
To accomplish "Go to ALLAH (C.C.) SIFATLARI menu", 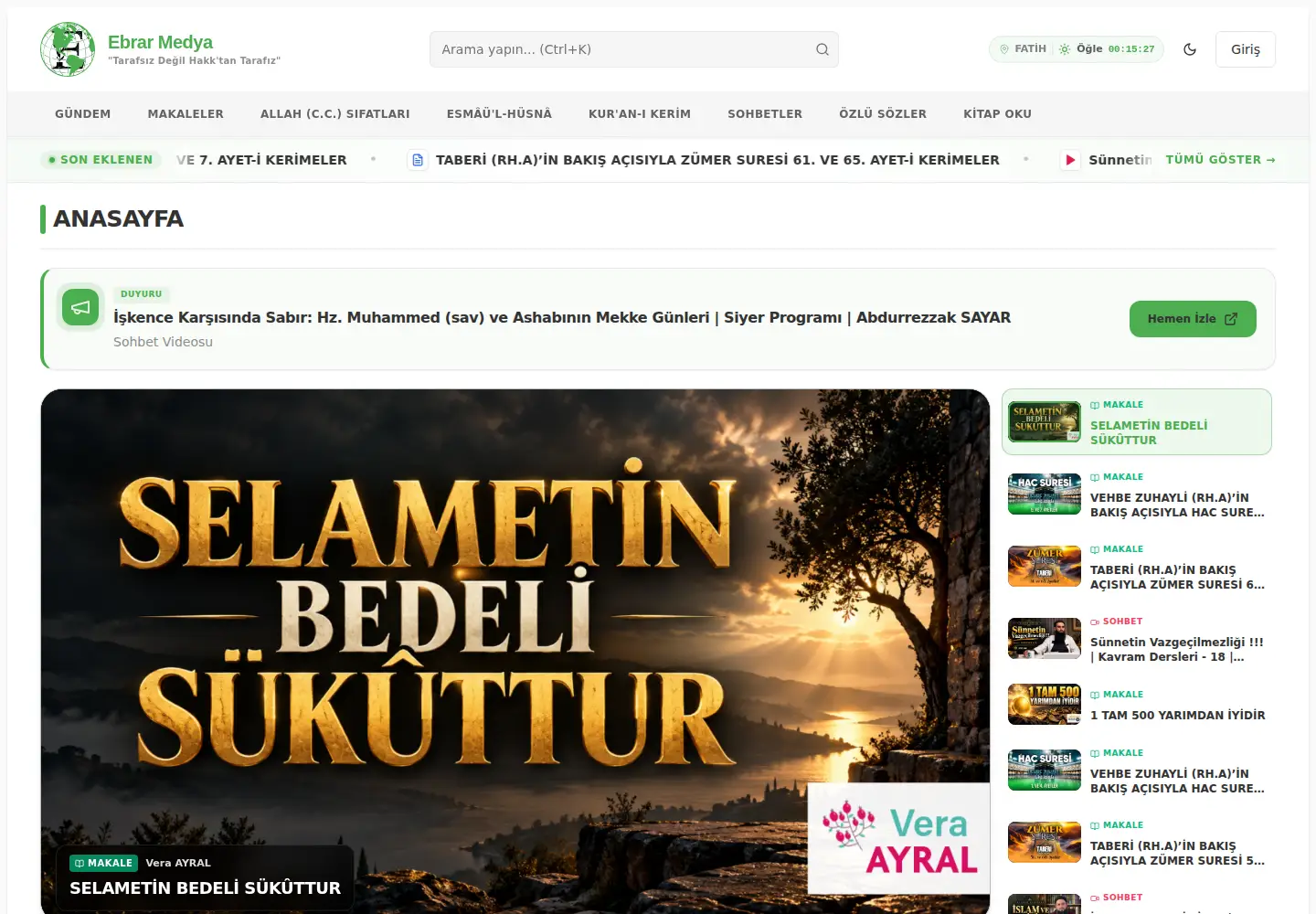I will [335, 114].
